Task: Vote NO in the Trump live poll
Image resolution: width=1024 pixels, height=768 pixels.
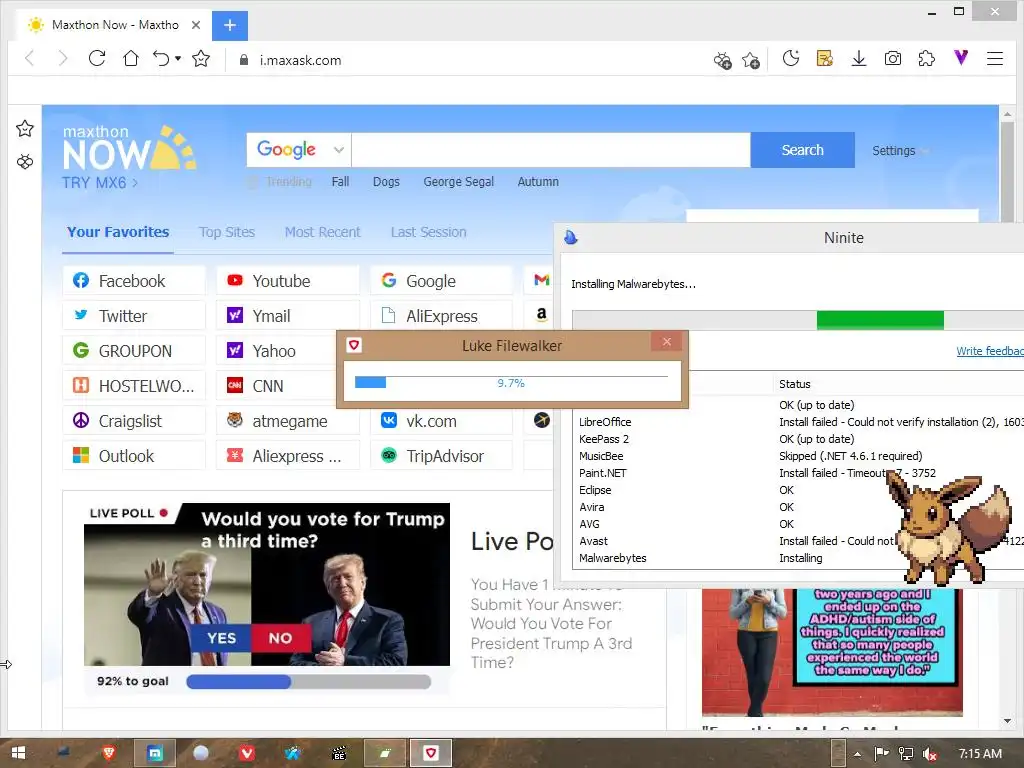Action: pyautogui.click(x=281, y=638)
